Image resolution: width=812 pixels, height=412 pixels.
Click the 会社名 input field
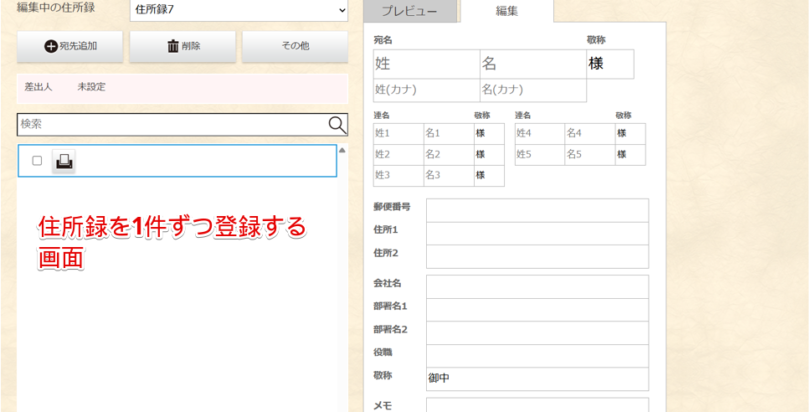[538, 287]
